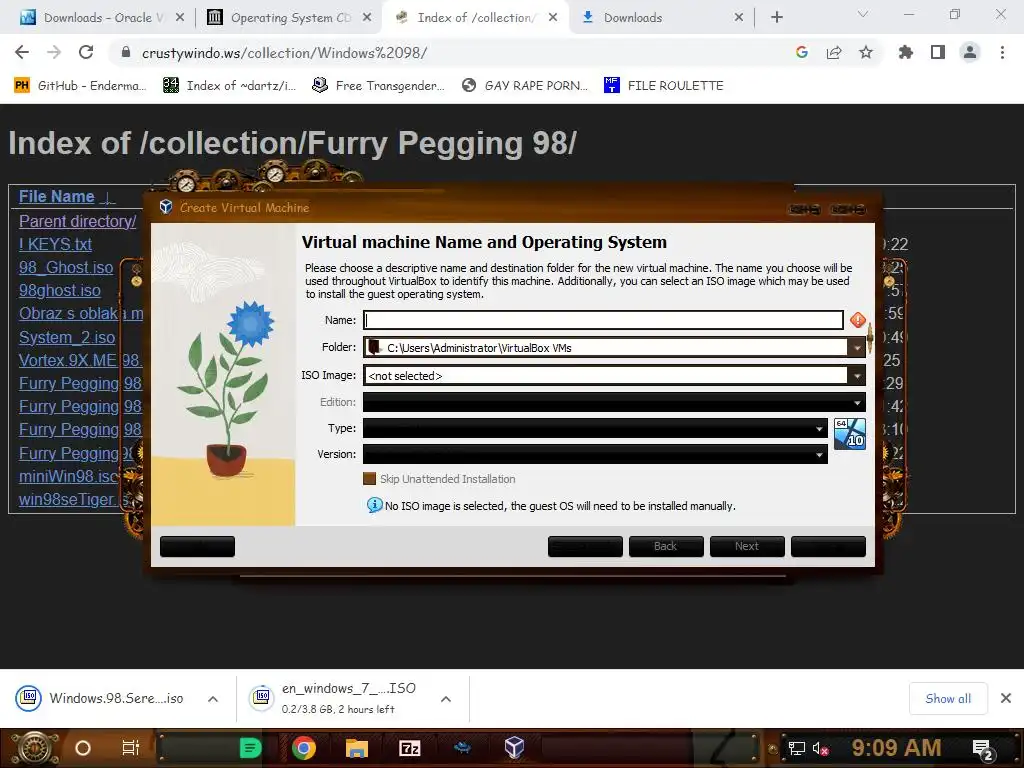Click the network tray icon
This screenshot has height=768, width=1024.
coord(796,748)
